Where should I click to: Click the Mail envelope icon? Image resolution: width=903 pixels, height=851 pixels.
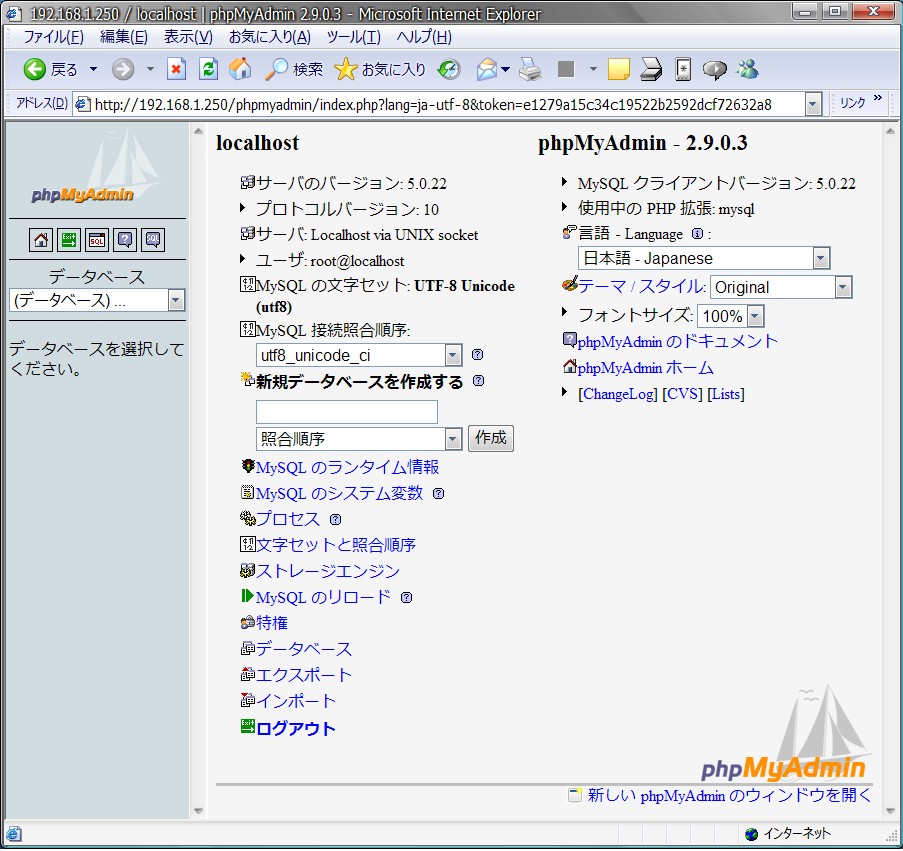487,70
